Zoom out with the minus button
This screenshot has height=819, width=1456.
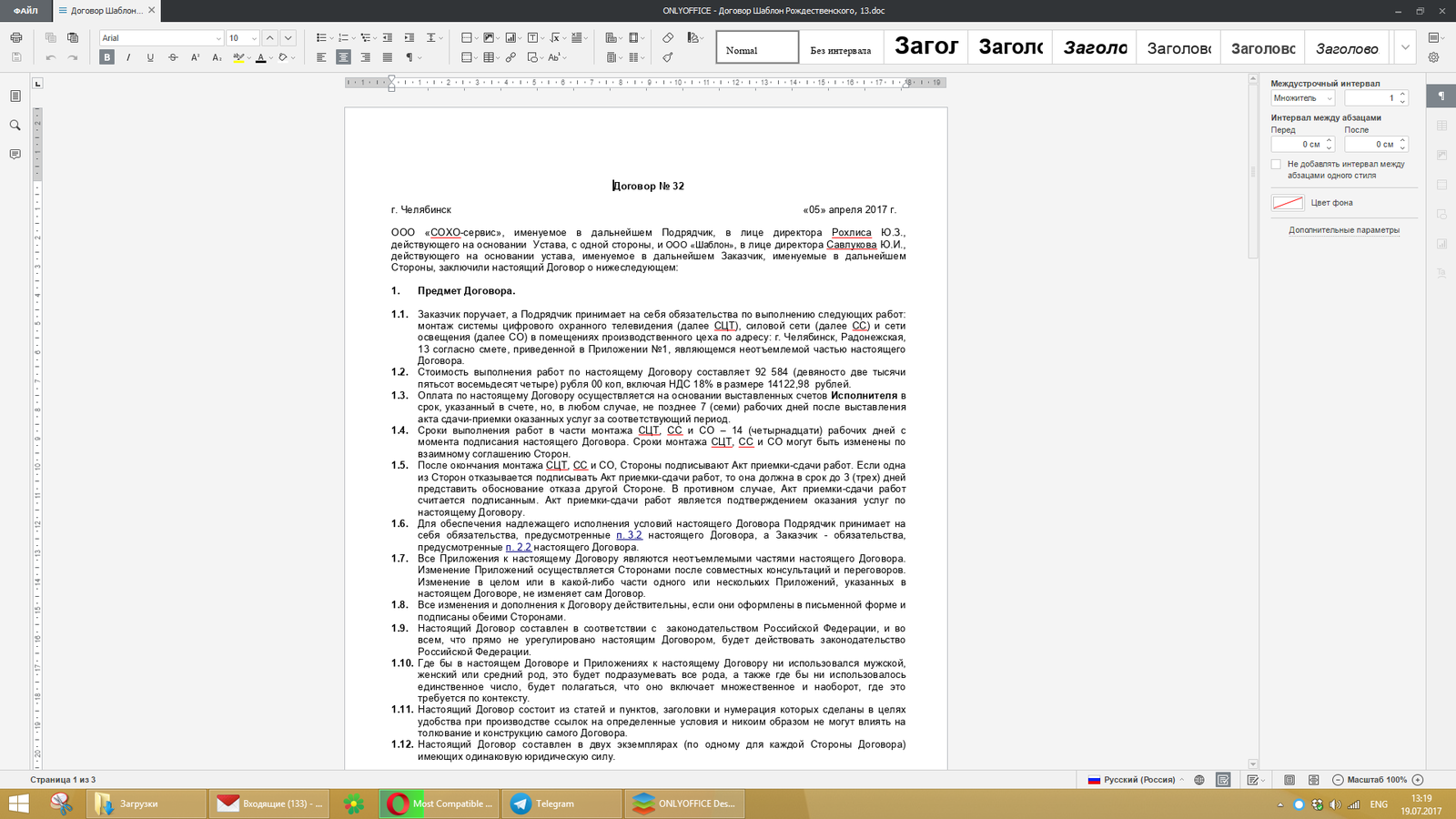pyautogui.click(x=1338, y=780)
